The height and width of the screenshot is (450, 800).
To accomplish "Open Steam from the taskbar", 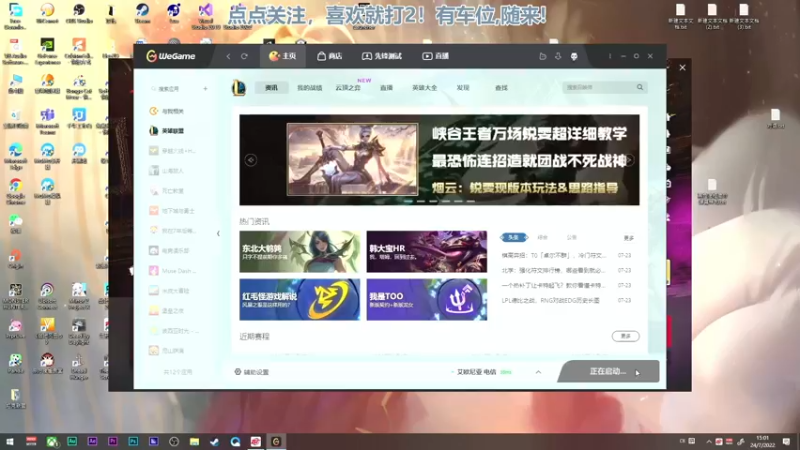I will click(215, 441).
